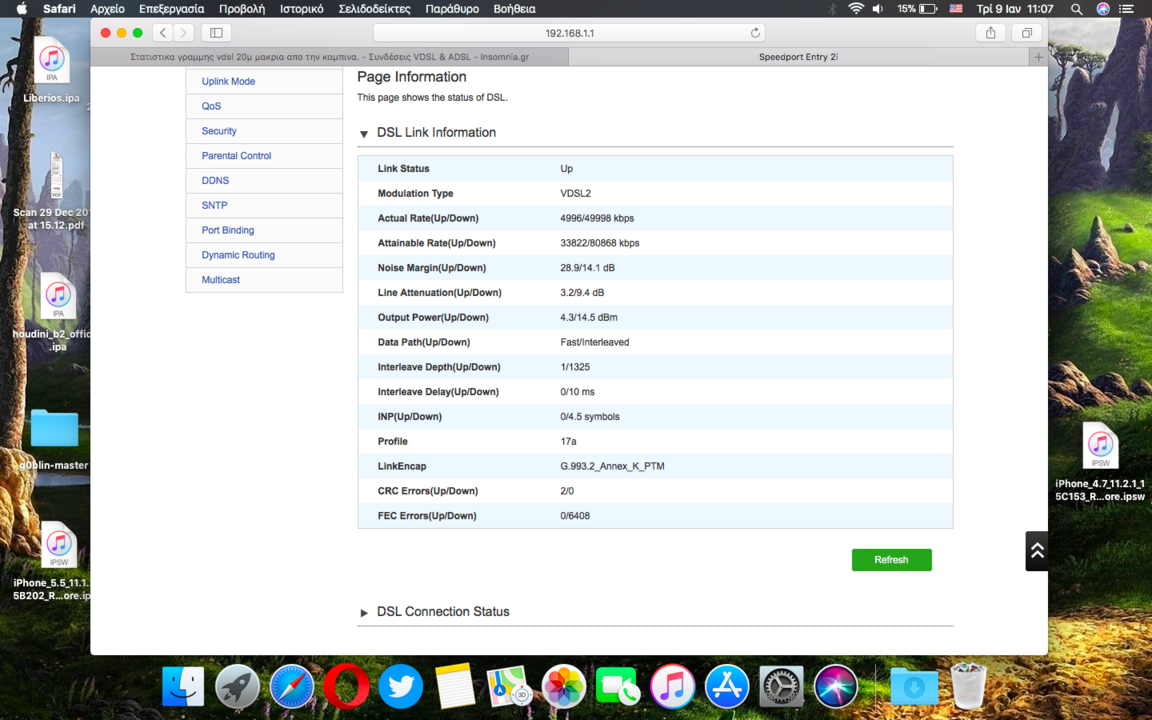Launch Twitter from the Dock
This screenshot has height=720, width=1152.
[x=400, y=686]
